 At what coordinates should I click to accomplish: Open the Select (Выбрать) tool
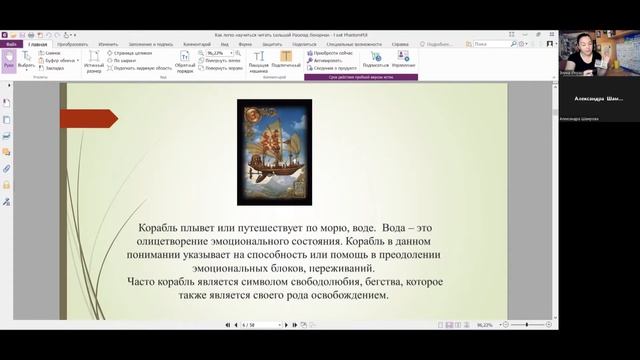click(27, 60)
